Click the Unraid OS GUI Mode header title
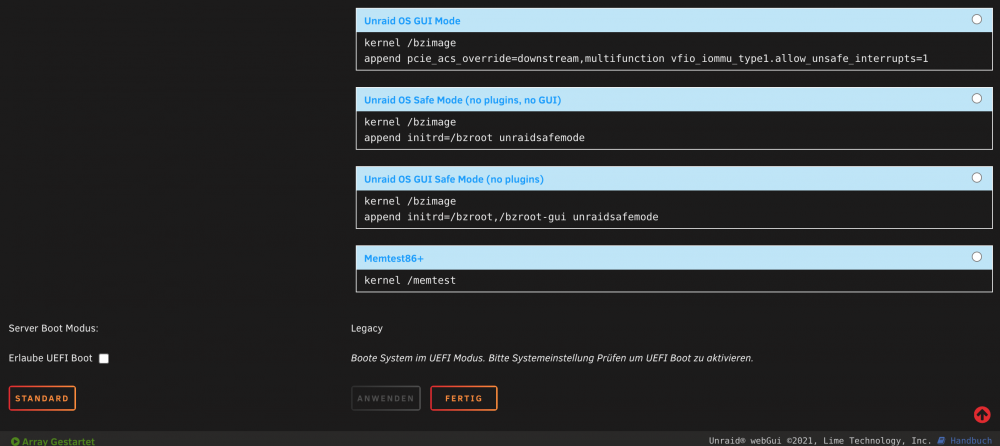The width and height of the screenshot is (1000, 446). coord(412,21)
